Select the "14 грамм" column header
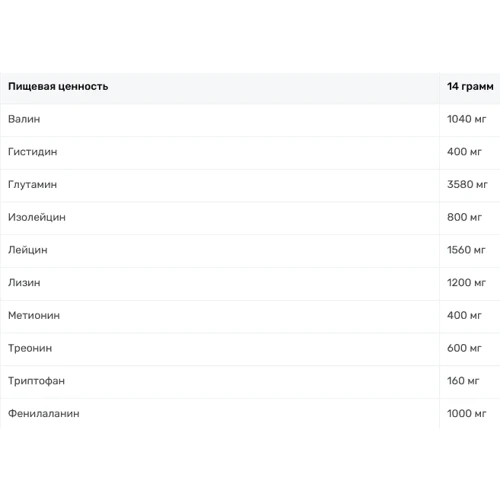This screenshot has height=500, width=500. (x=470, y=86)
